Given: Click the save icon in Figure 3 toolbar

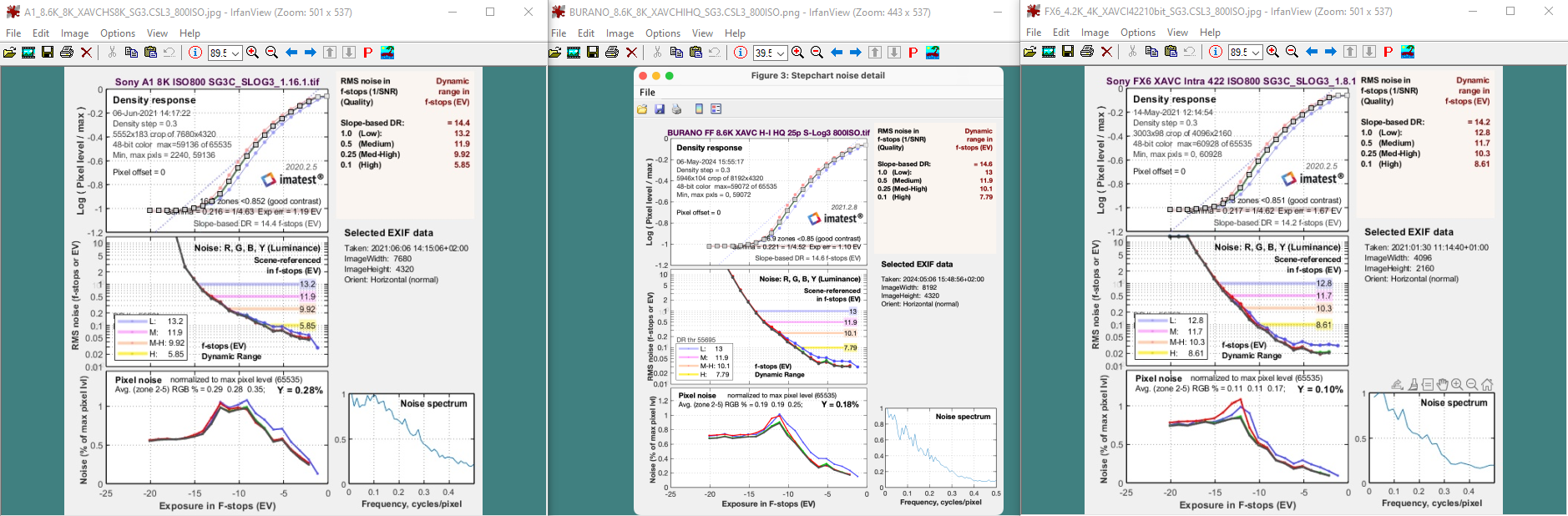Looking at the screenshot, I should [660, 109].
